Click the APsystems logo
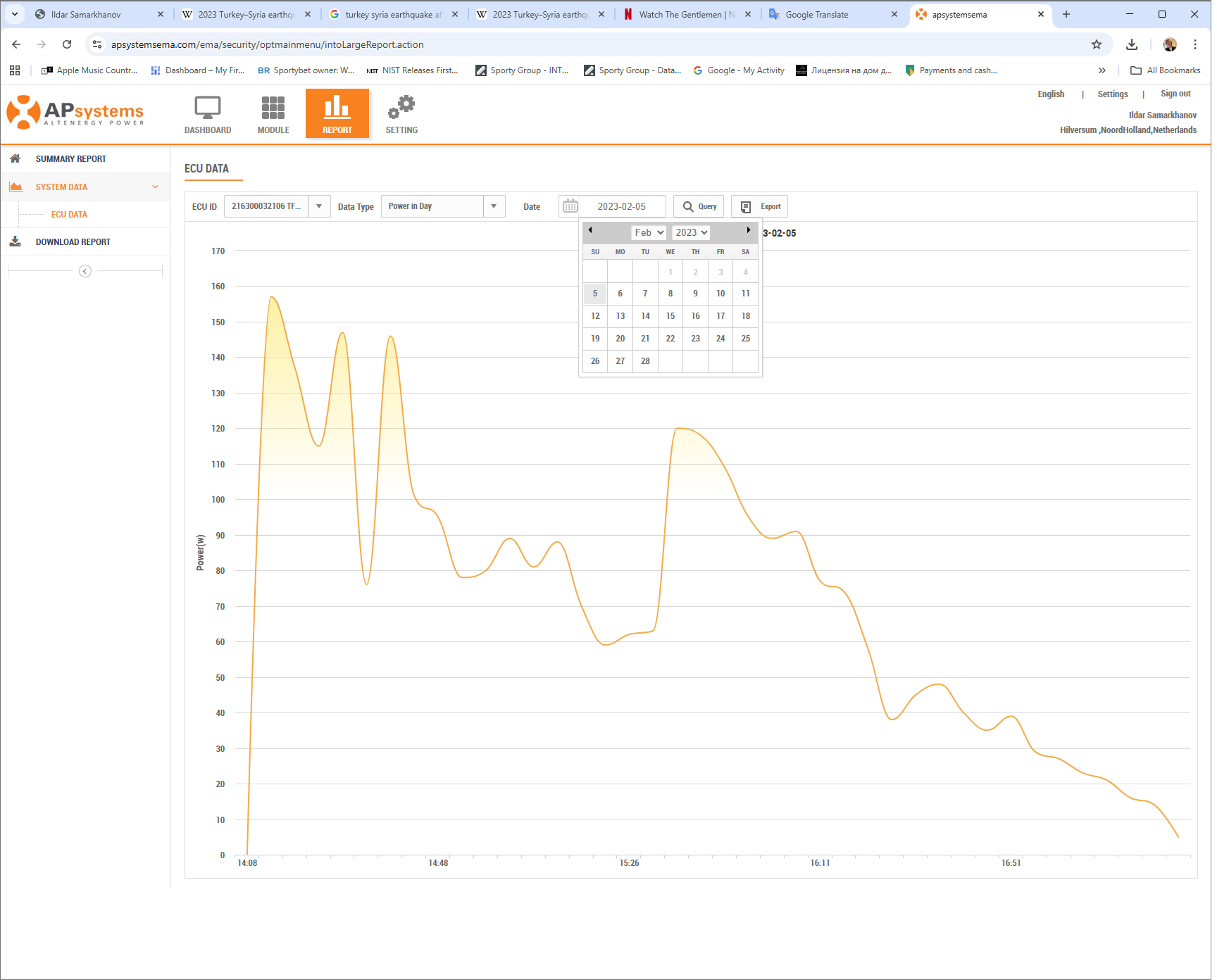Screen dimensions: 1217x980 tap(75, 113)
